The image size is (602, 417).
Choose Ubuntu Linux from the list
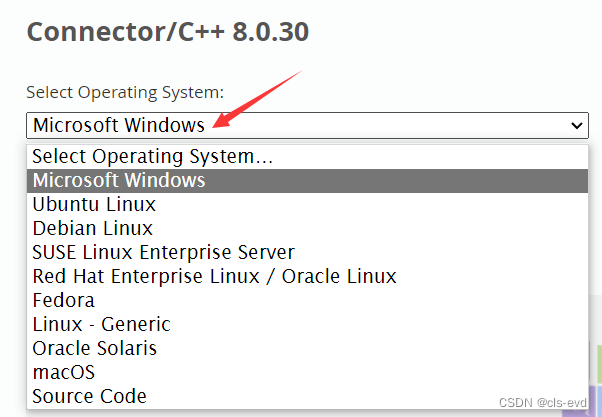coord(94,204)
